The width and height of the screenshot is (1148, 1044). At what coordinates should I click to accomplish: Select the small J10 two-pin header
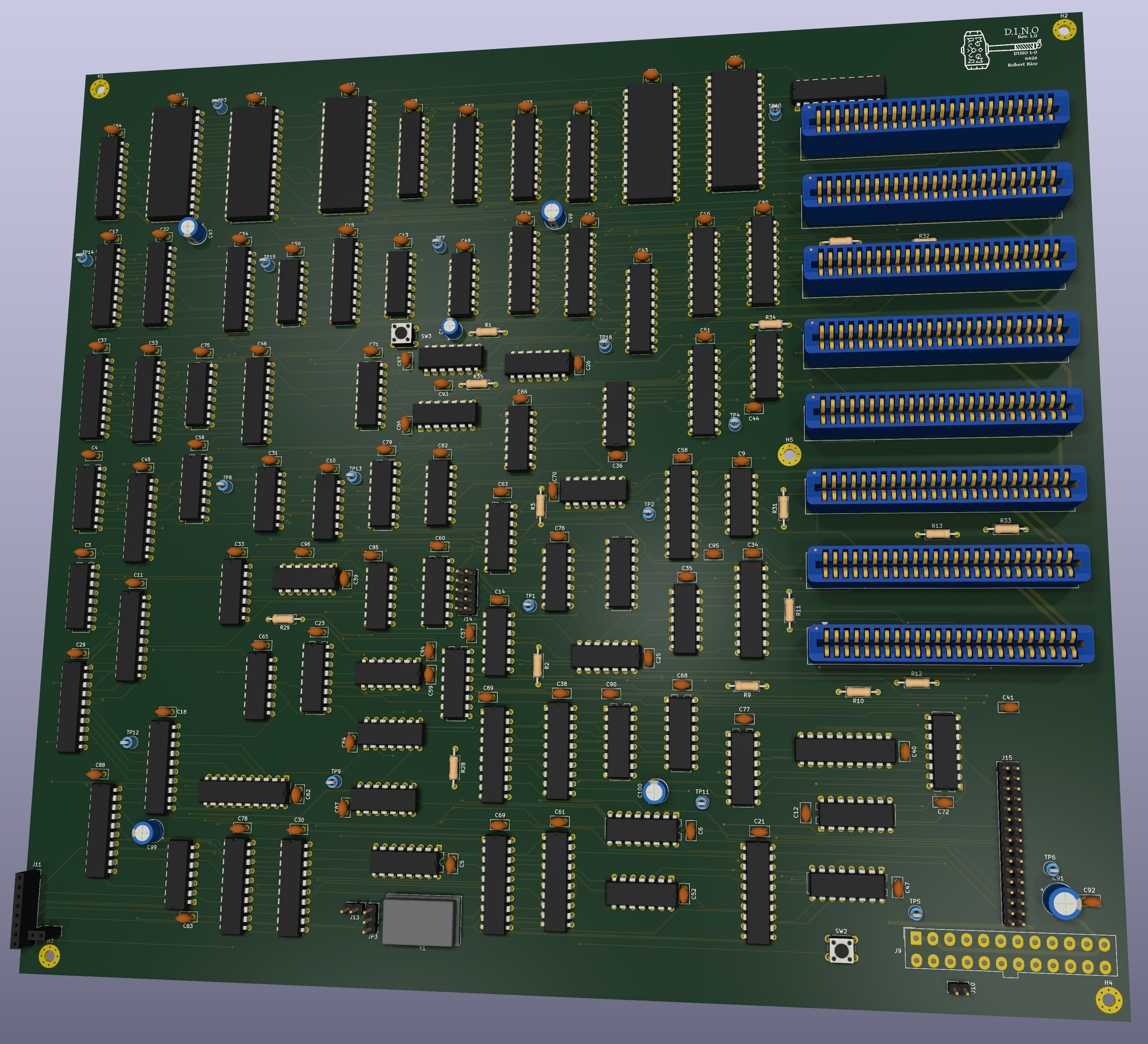[x=958, y=988]
